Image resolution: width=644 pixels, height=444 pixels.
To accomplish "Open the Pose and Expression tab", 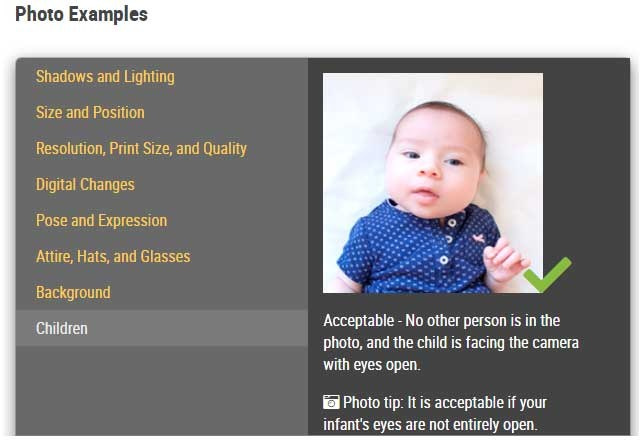I will click(101, 221).
